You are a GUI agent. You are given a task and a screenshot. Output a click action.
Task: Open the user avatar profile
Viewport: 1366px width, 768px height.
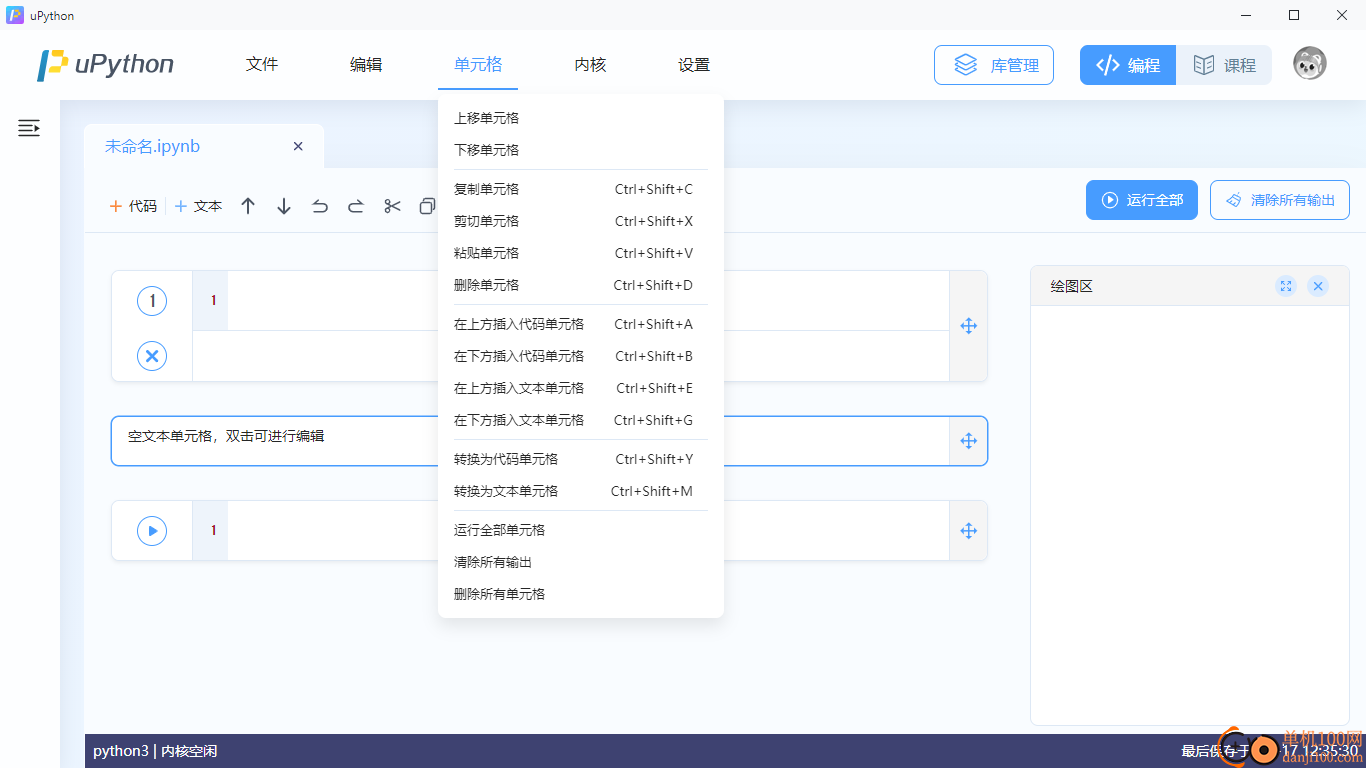point(1310,64)
